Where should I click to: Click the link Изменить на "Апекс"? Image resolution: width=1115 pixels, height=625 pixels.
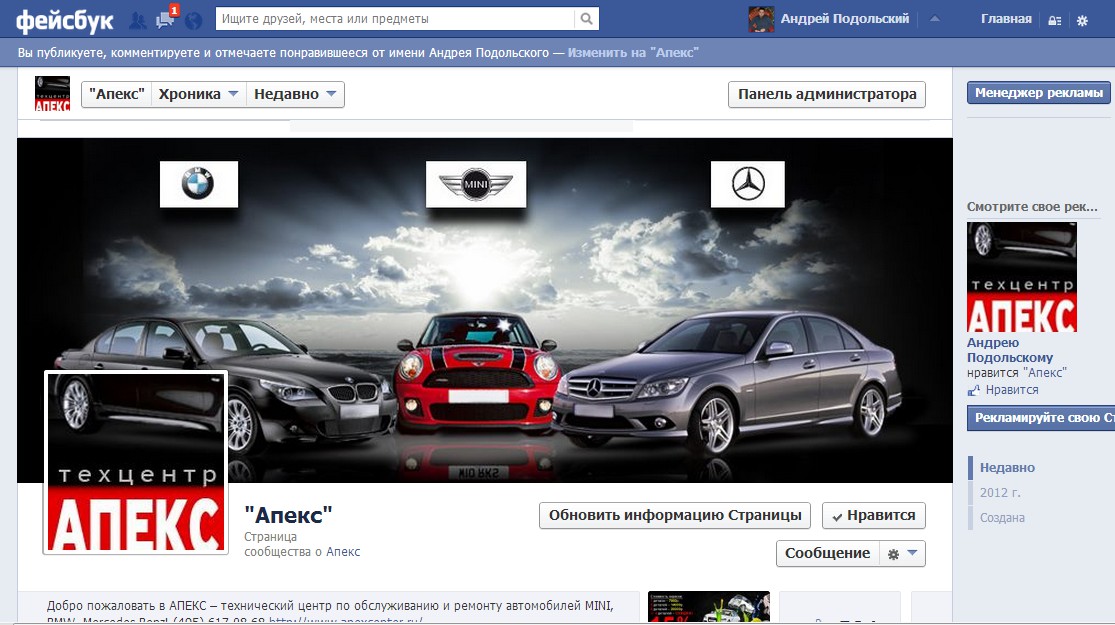[633, 53]
